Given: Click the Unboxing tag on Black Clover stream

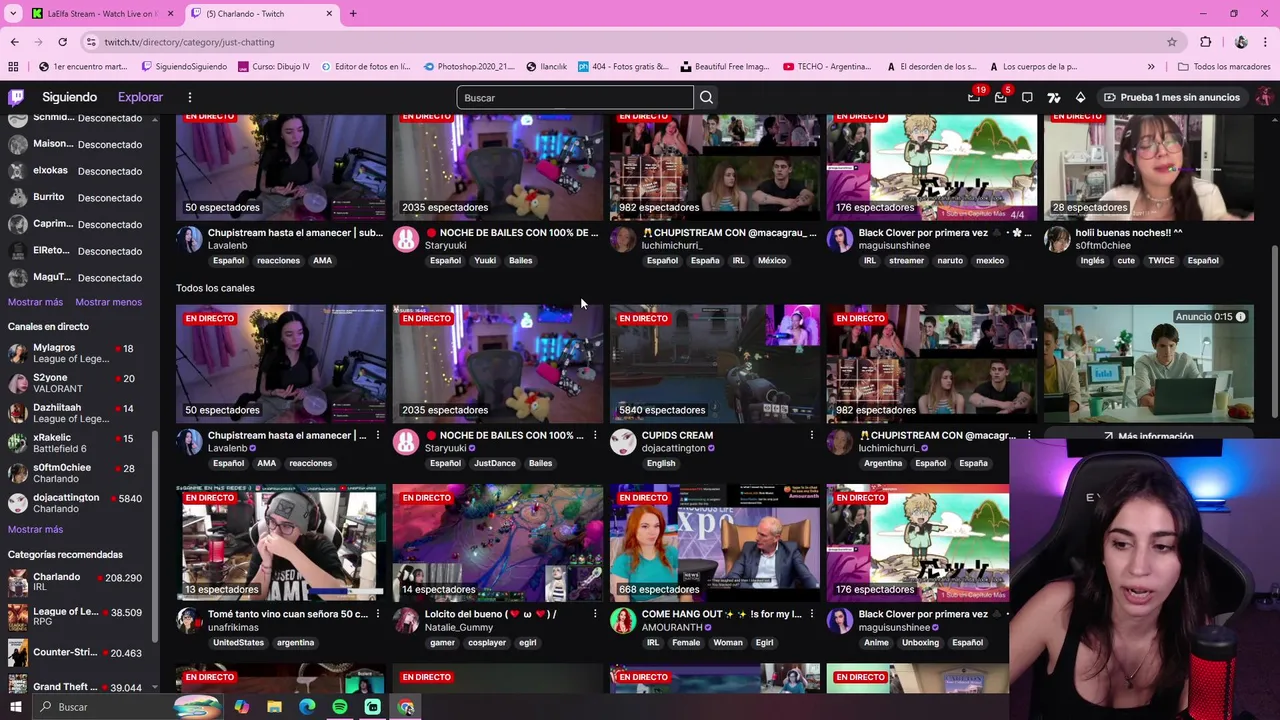Looking at the screenshot, I should coord(920,643).
